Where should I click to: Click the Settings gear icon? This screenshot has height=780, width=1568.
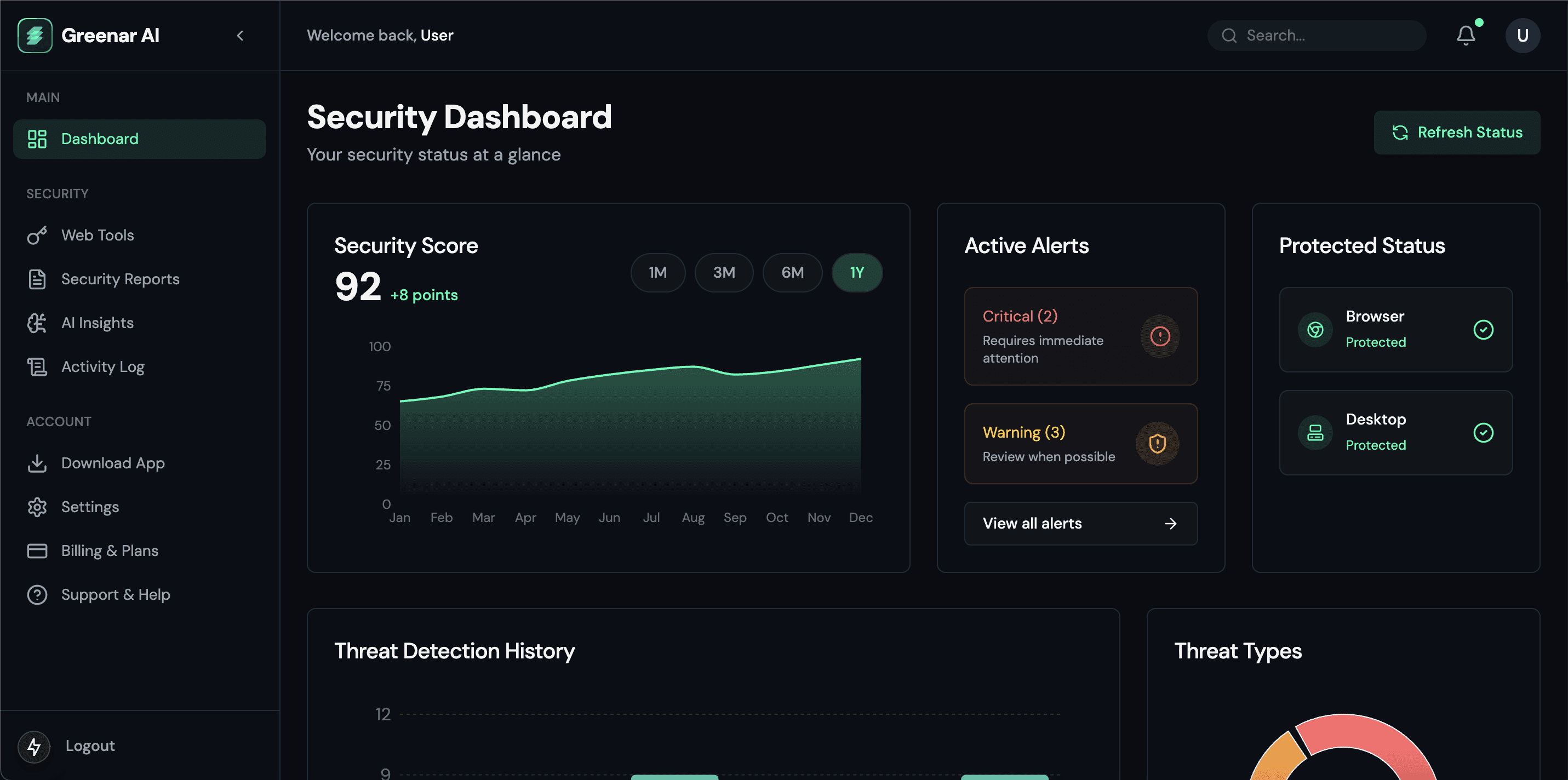point(37,507)
